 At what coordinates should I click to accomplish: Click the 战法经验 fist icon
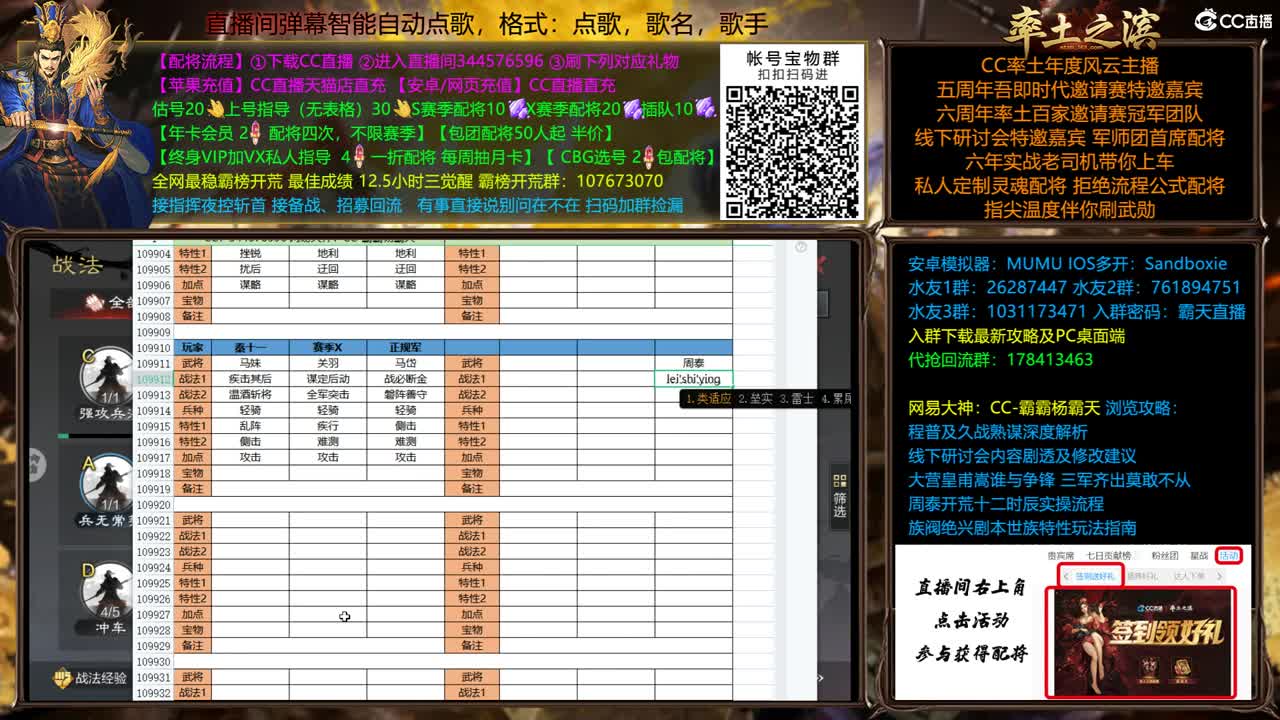[x=63, y=678]
